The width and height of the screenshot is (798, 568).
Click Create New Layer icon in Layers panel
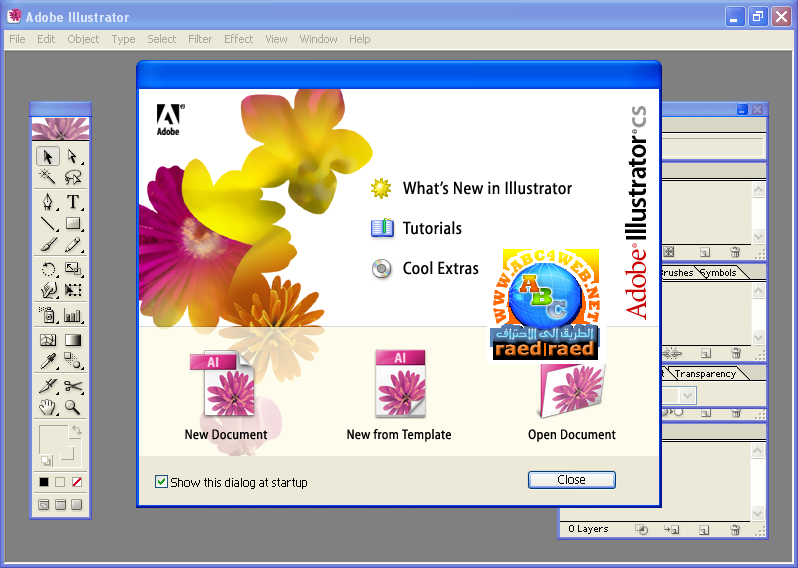point(704,530)
